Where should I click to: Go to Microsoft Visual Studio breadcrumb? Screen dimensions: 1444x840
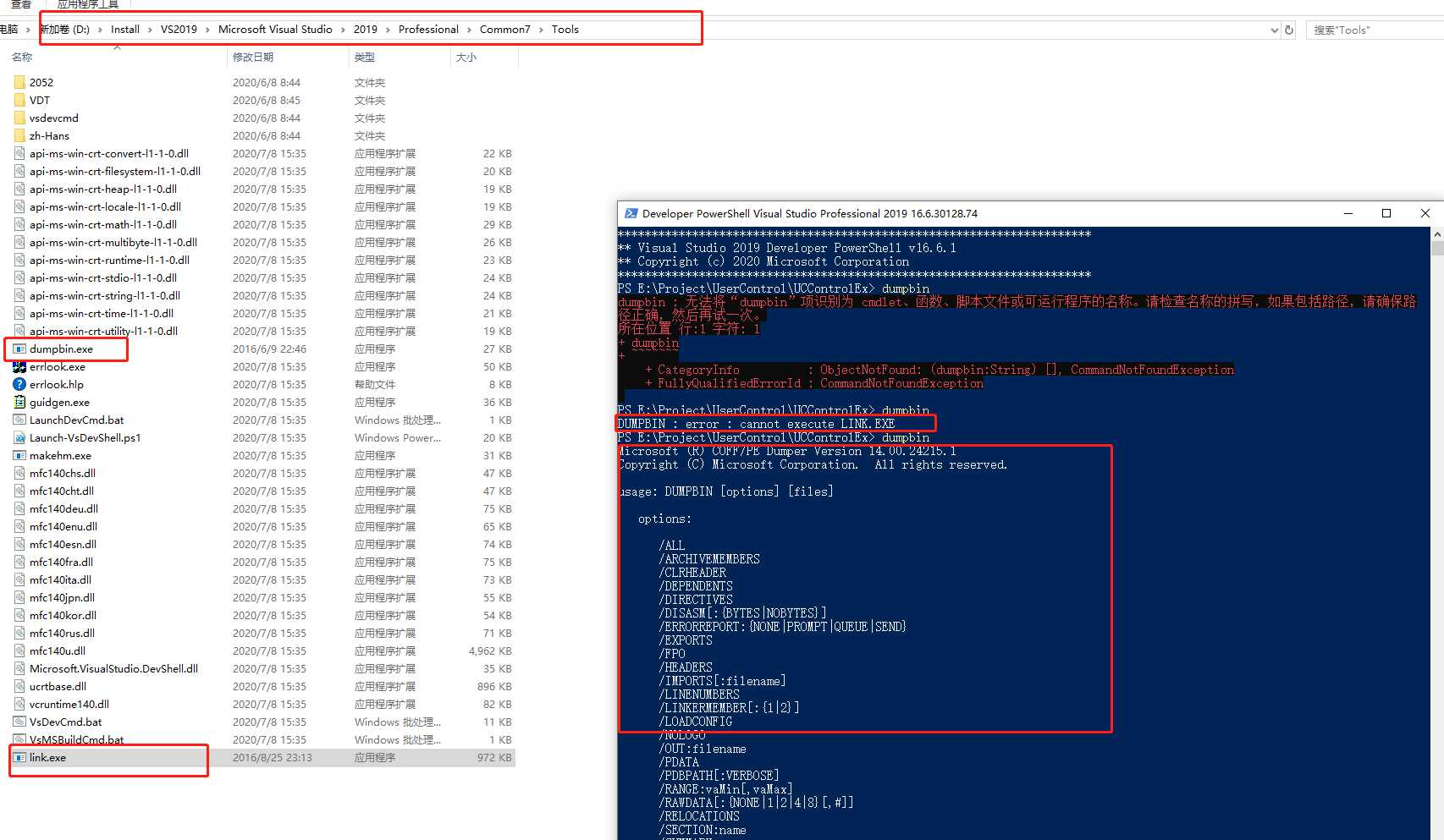(x=275, y=30)
